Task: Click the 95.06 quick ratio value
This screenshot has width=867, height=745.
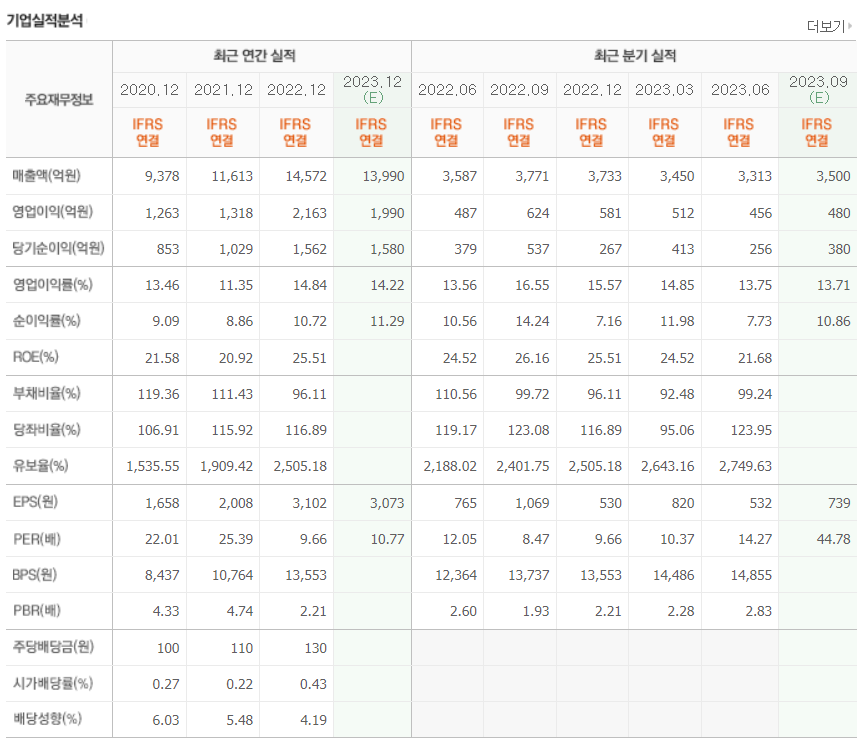Action: 677,430
